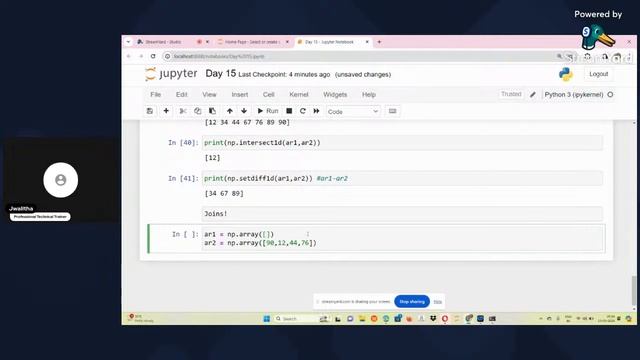Image resolution: width=640 pixels, height=360 pixels.
Task: Click the Last Checkpoint status text
Action: 284,74
